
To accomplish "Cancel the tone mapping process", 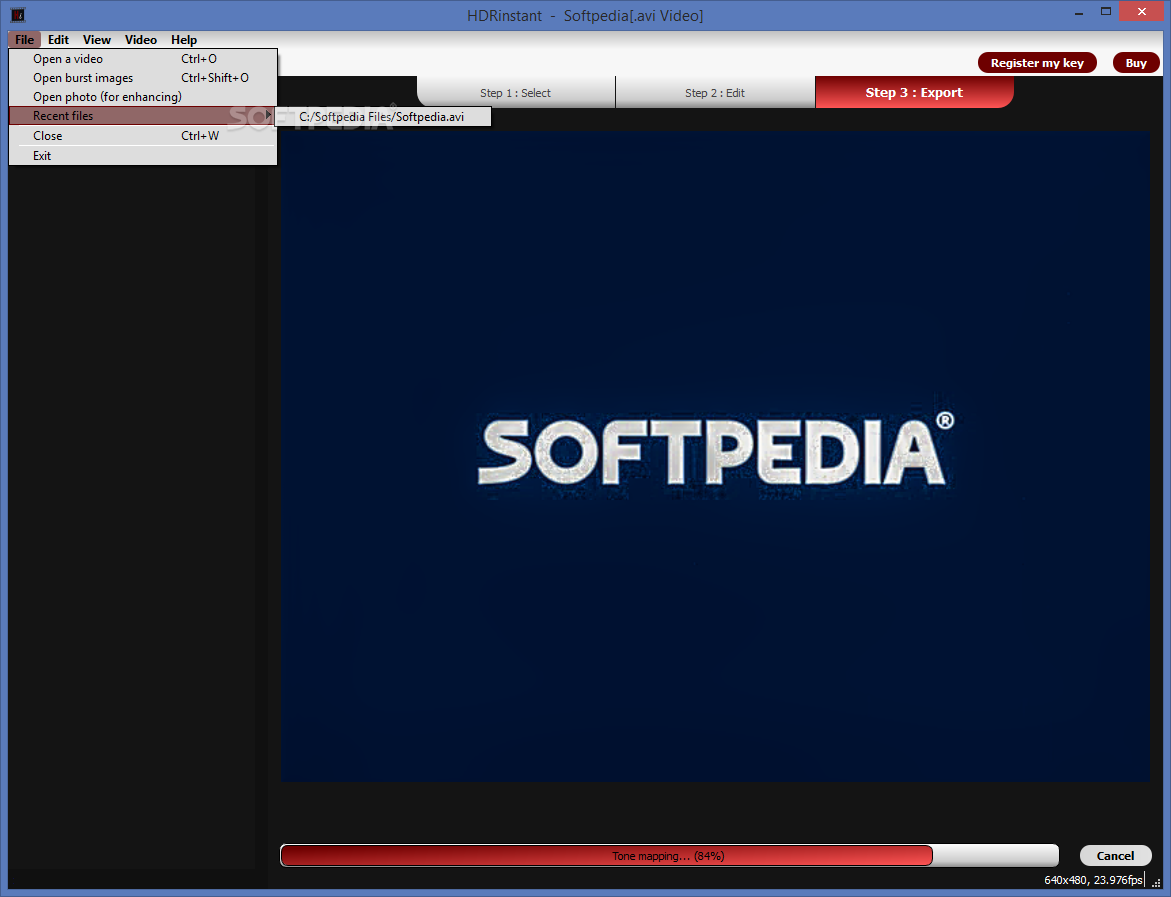I will coord(1115,856).
